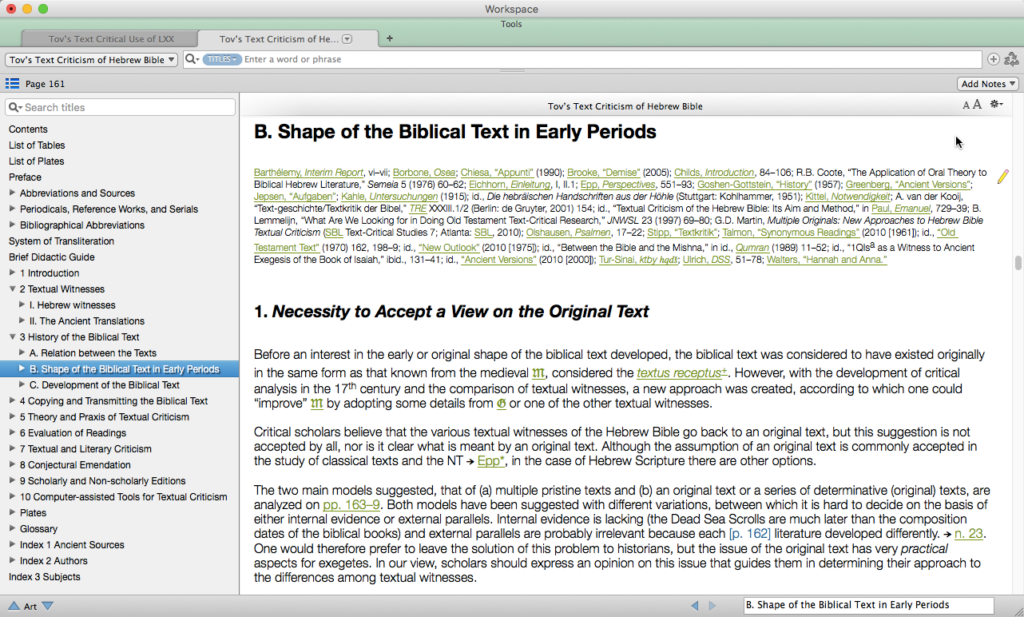Open the Add Notes dropdown

[988, 84]
